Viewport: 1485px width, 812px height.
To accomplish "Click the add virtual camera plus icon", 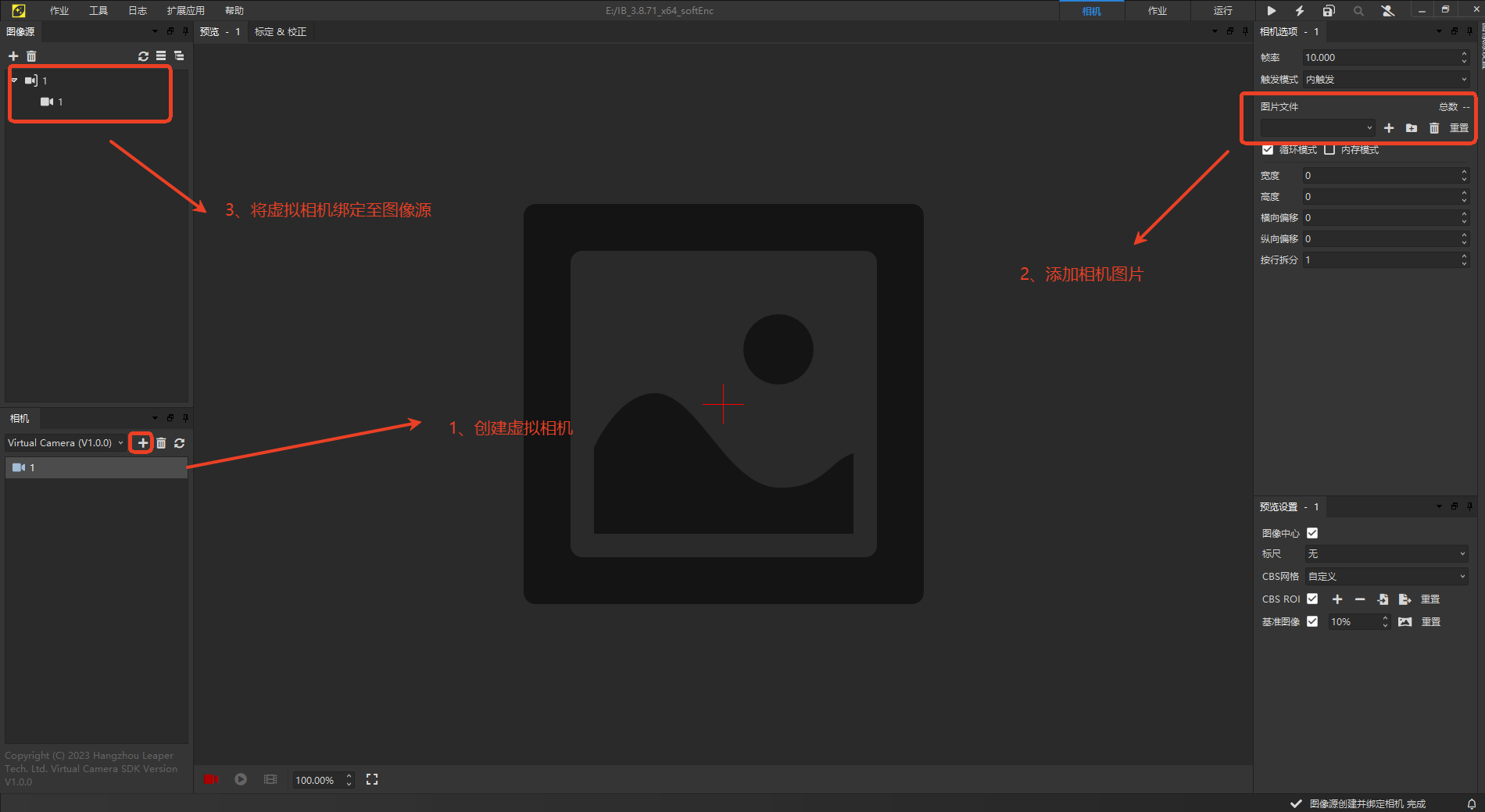I will coord(142,443).
